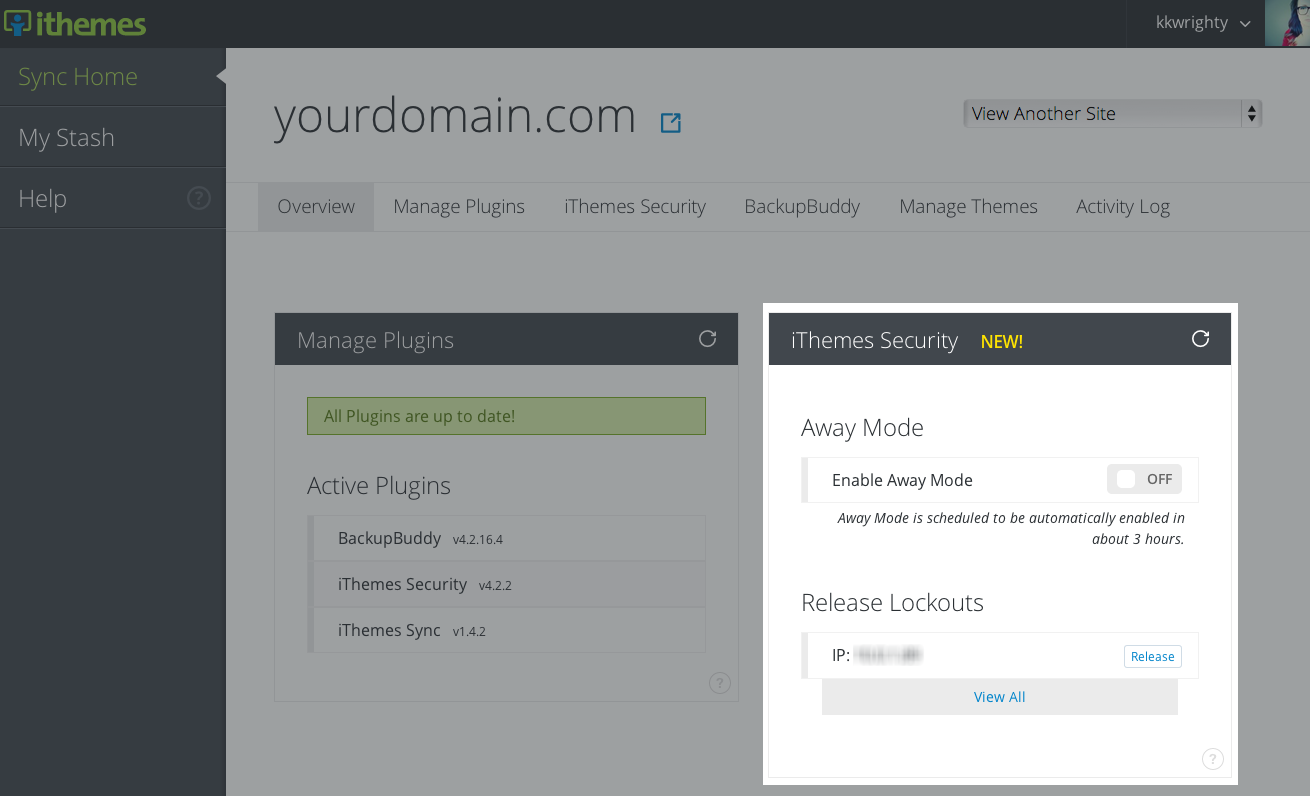Select the iThemes Security plugin row
This screenshot has height=796, width=1310.
(506, 584)
